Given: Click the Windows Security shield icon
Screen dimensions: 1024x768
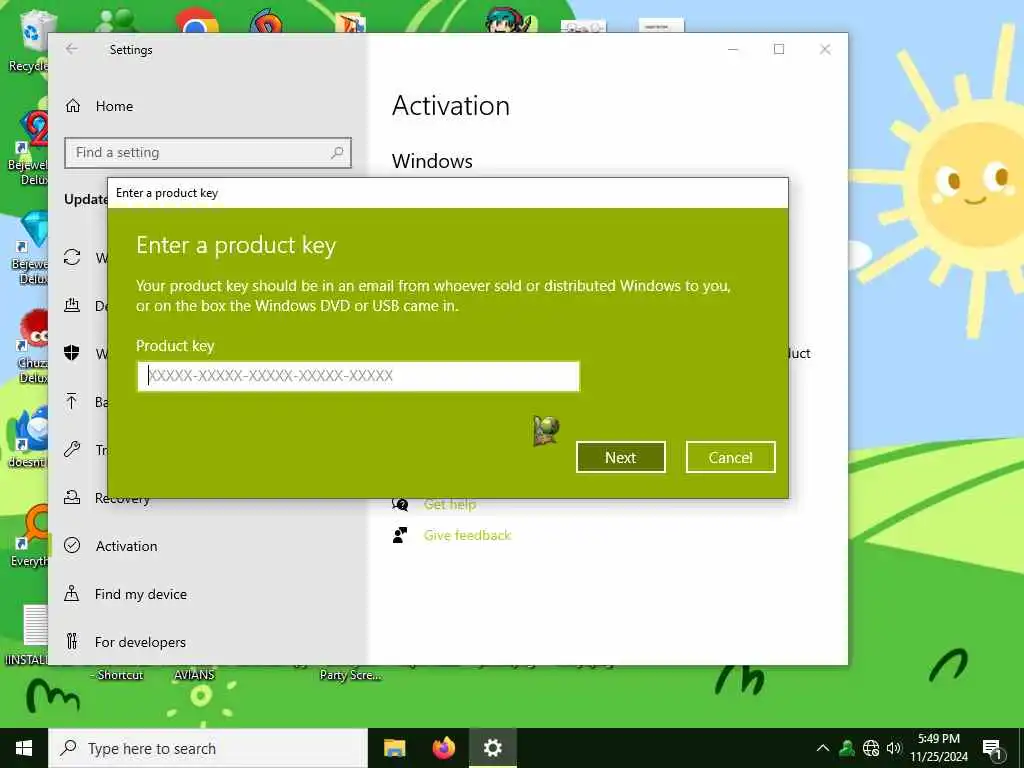Looking at the screenshot, I should tap(72, 353).
